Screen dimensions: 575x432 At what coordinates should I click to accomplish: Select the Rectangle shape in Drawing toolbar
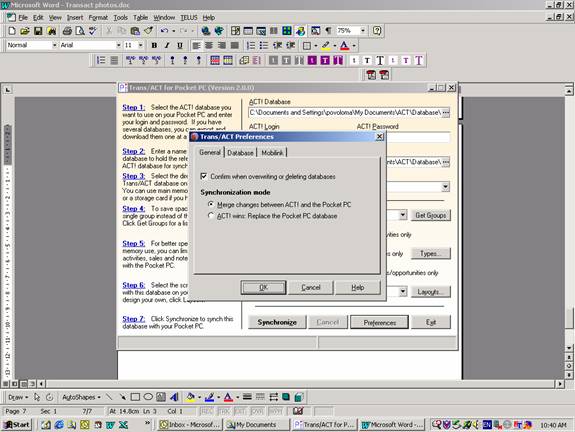pos(135,397)
